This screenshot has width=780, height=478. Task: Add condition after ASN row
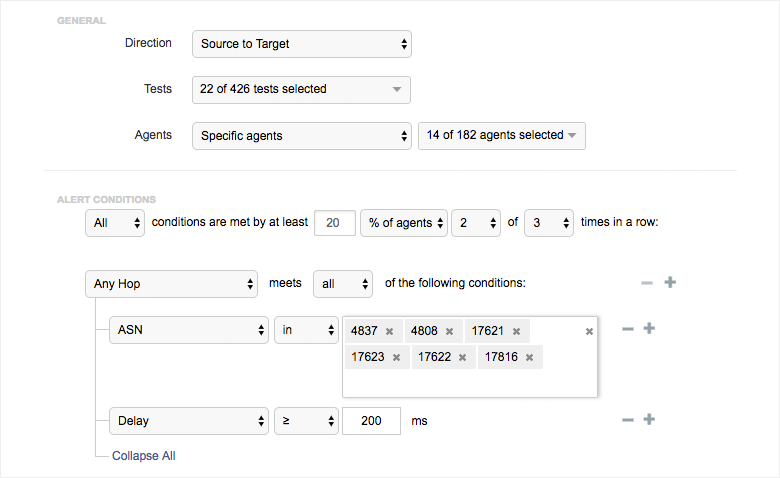click(649, 329)
